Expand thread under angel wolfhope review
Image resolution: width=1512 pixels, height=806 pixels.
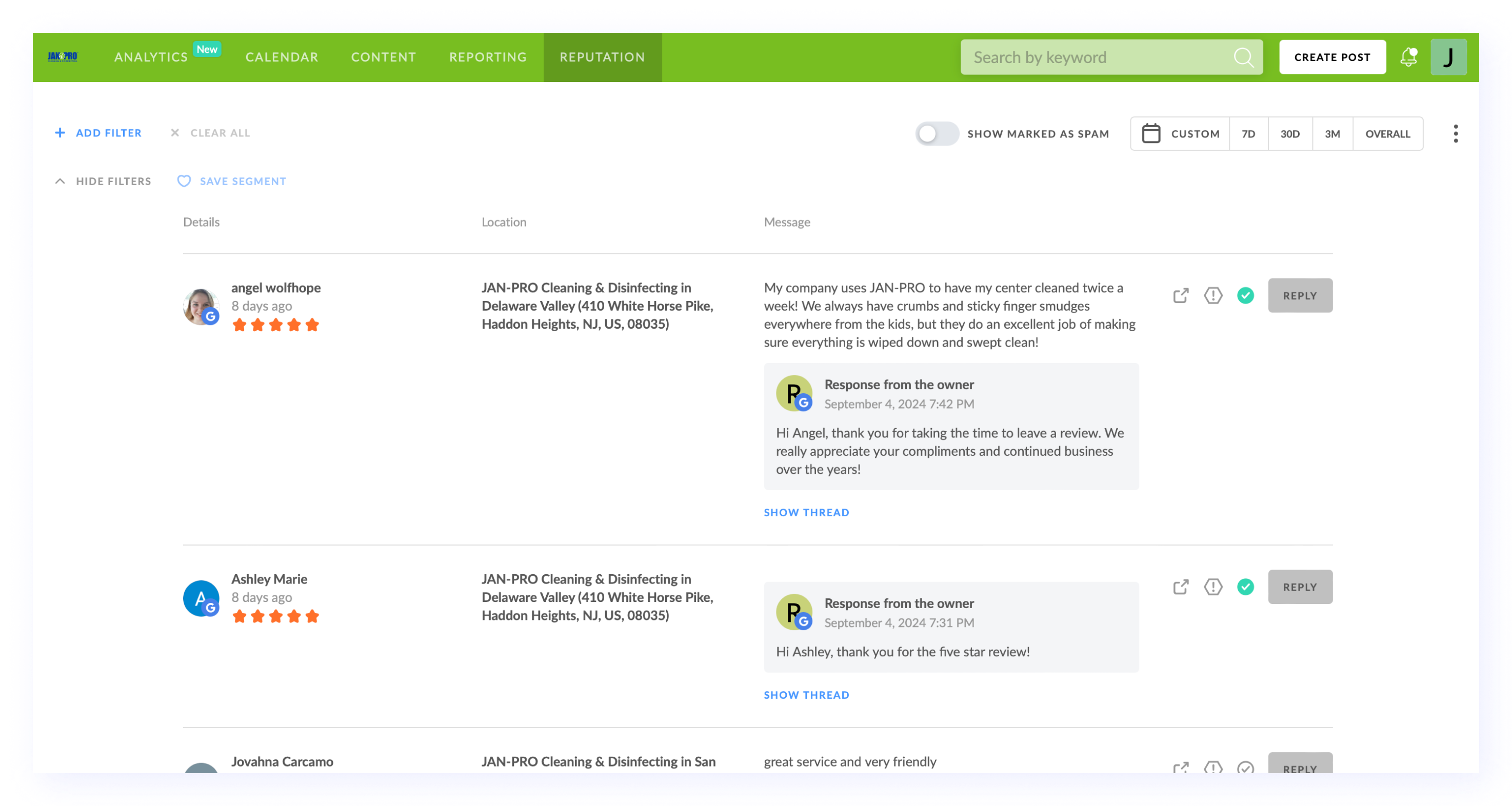[x=806, y=512]
